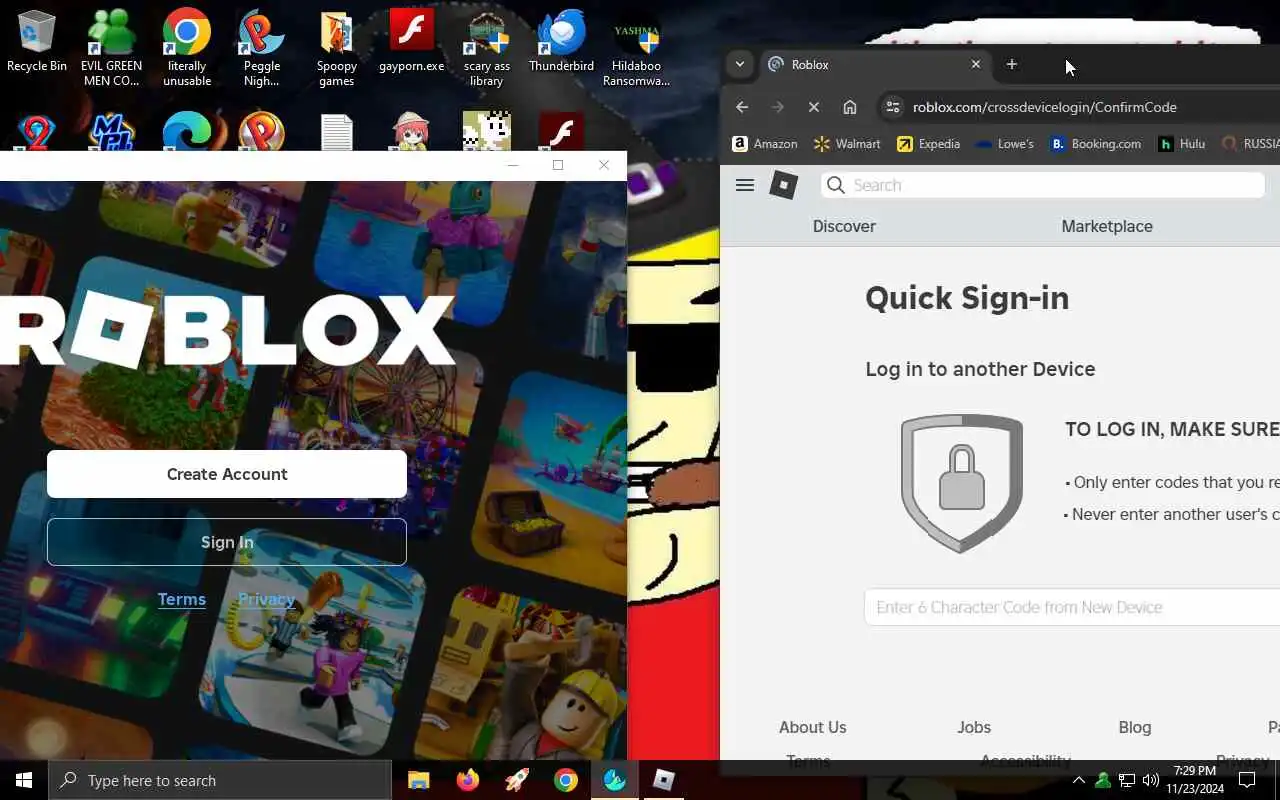Open the network icon in system tray
Image resolution: width=1280 pixels, height=800 pixels.
click(x=1126, y=780)
